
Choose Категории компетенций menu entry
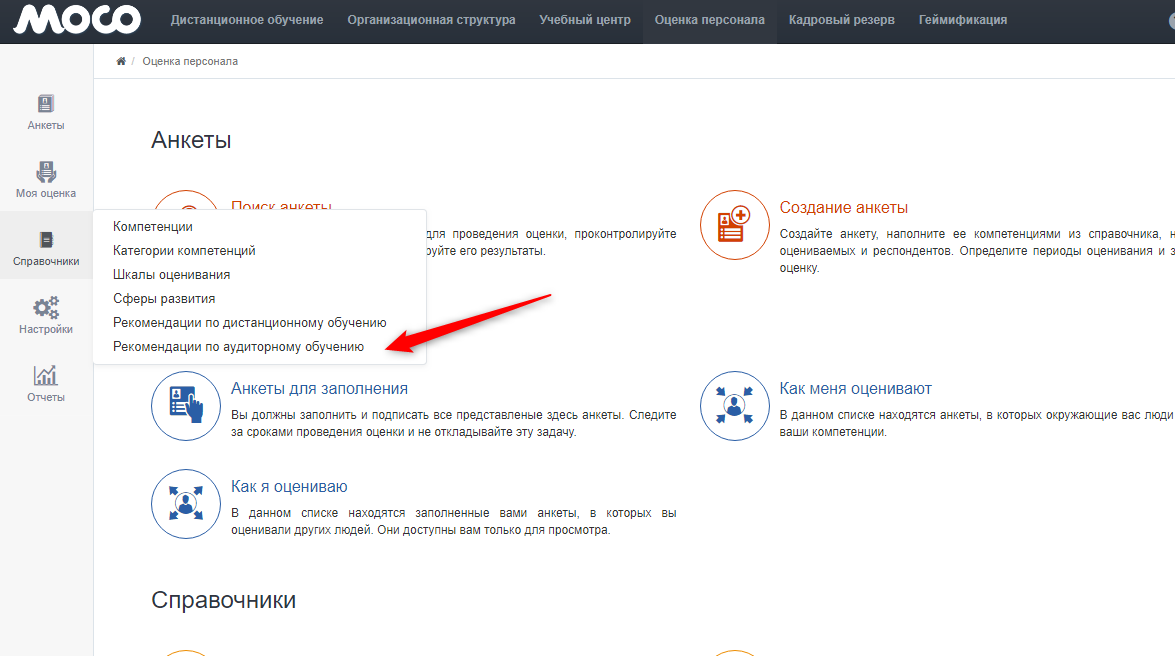click(x=184, y=251)
